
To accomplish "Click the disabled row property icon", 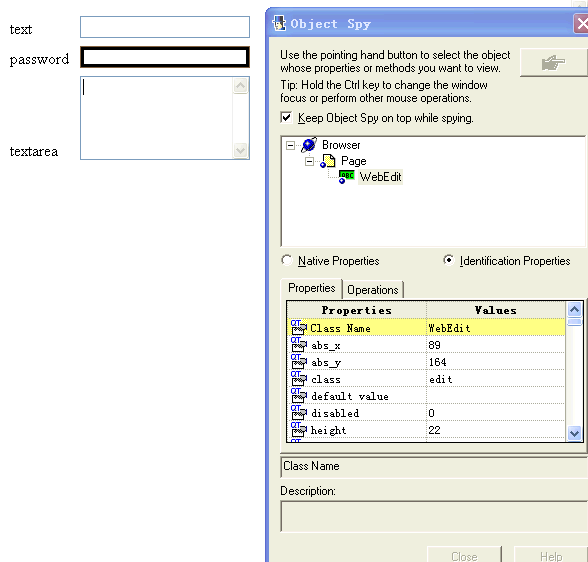I will coord(299,412).
